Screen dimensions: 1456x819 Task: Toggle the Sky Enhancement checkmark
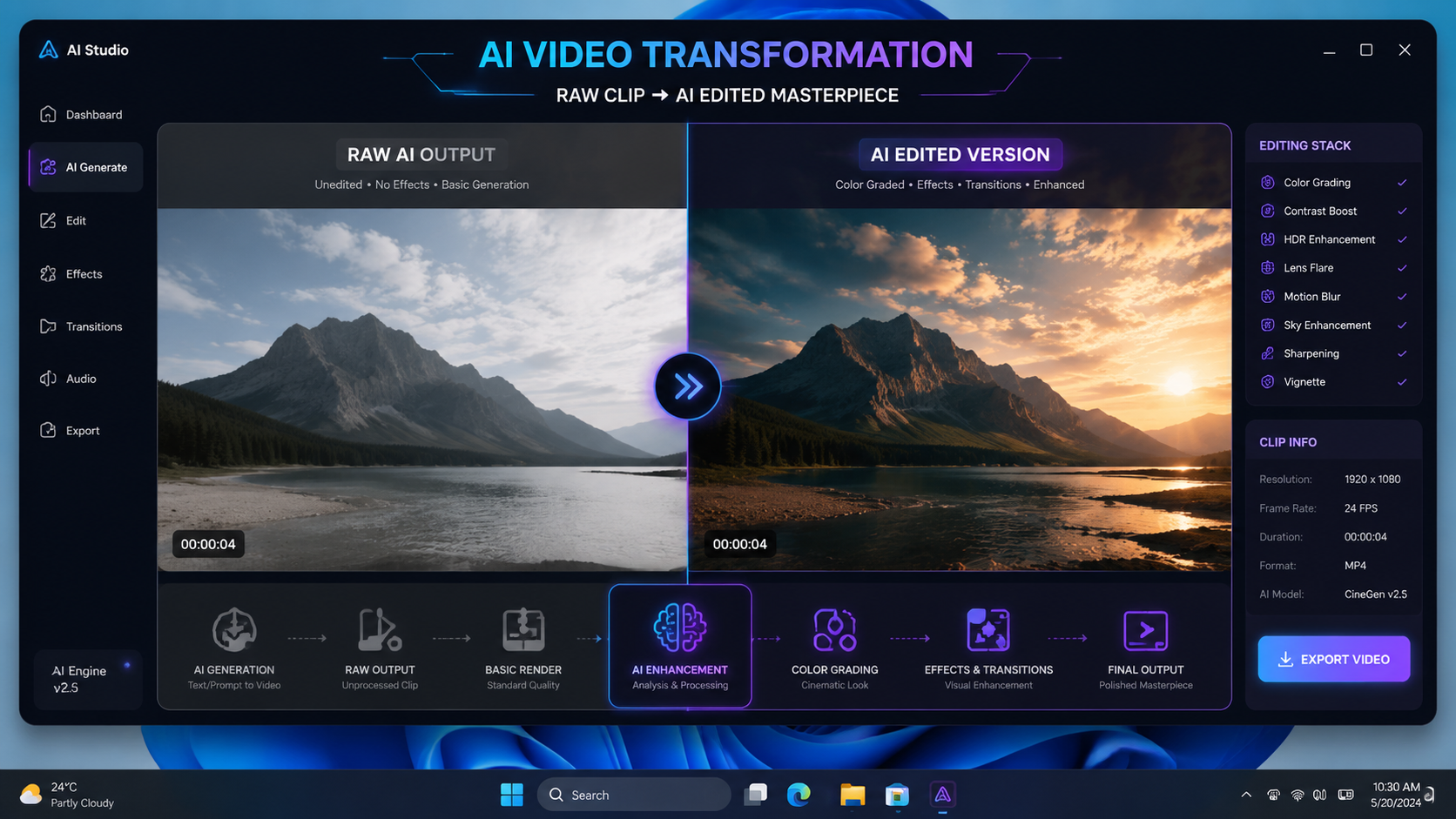(x=1402, y=325)
